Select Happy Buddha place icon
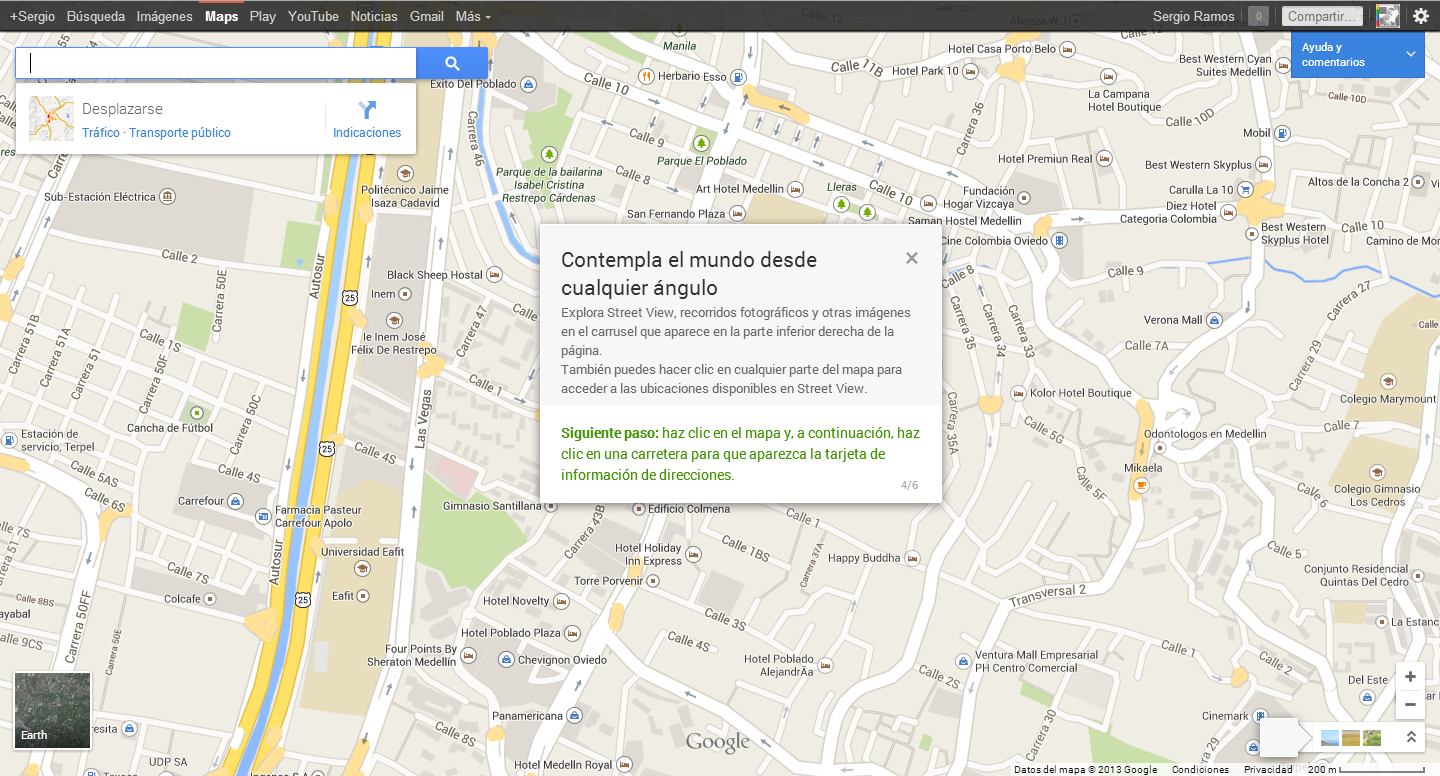Screen dimensions: 1440x776 tap(911, 558)
